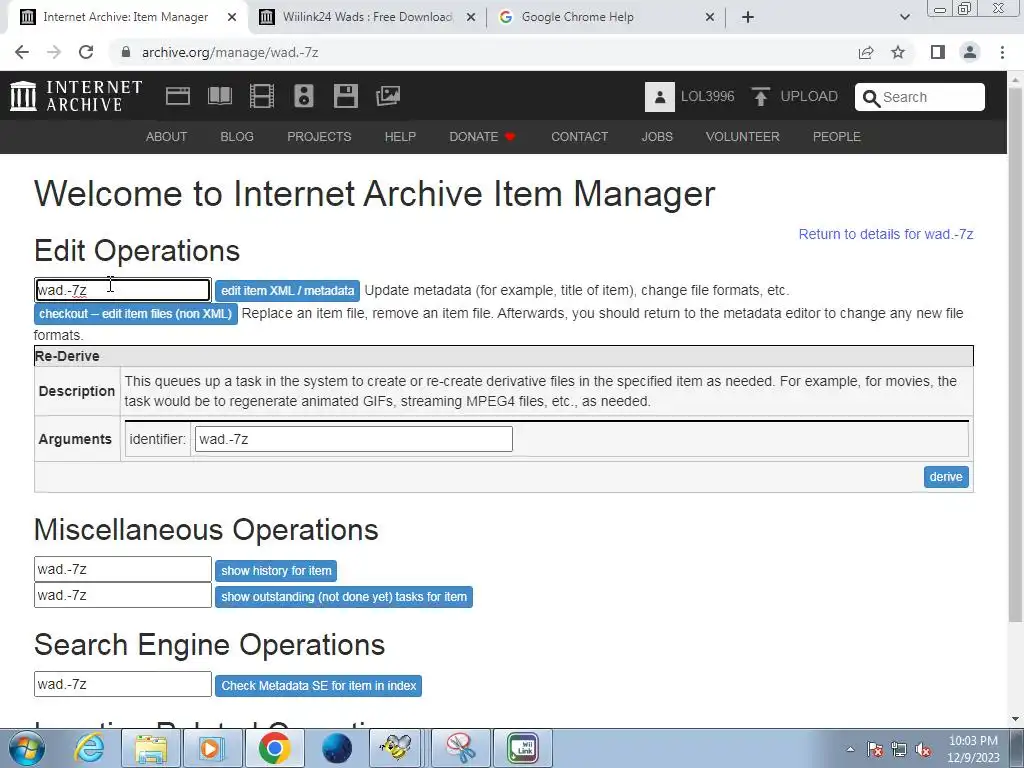Screen dimensions: 1024x768
Task: Click the archive.org address bar URL
Action: pyautogui.click(x=230, y=52)
